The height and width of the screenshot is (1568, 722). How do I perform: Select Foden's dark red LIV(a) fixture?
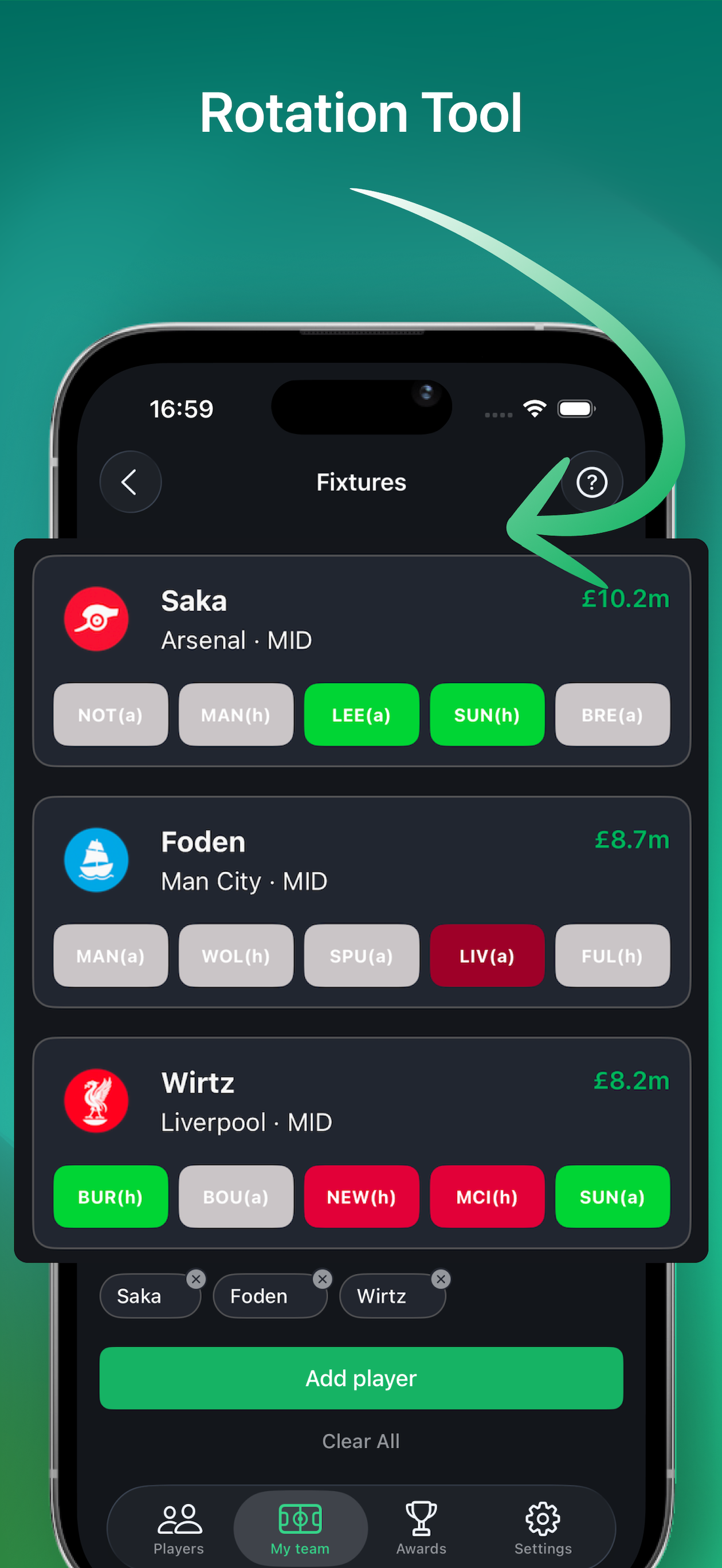pos(487,956)
